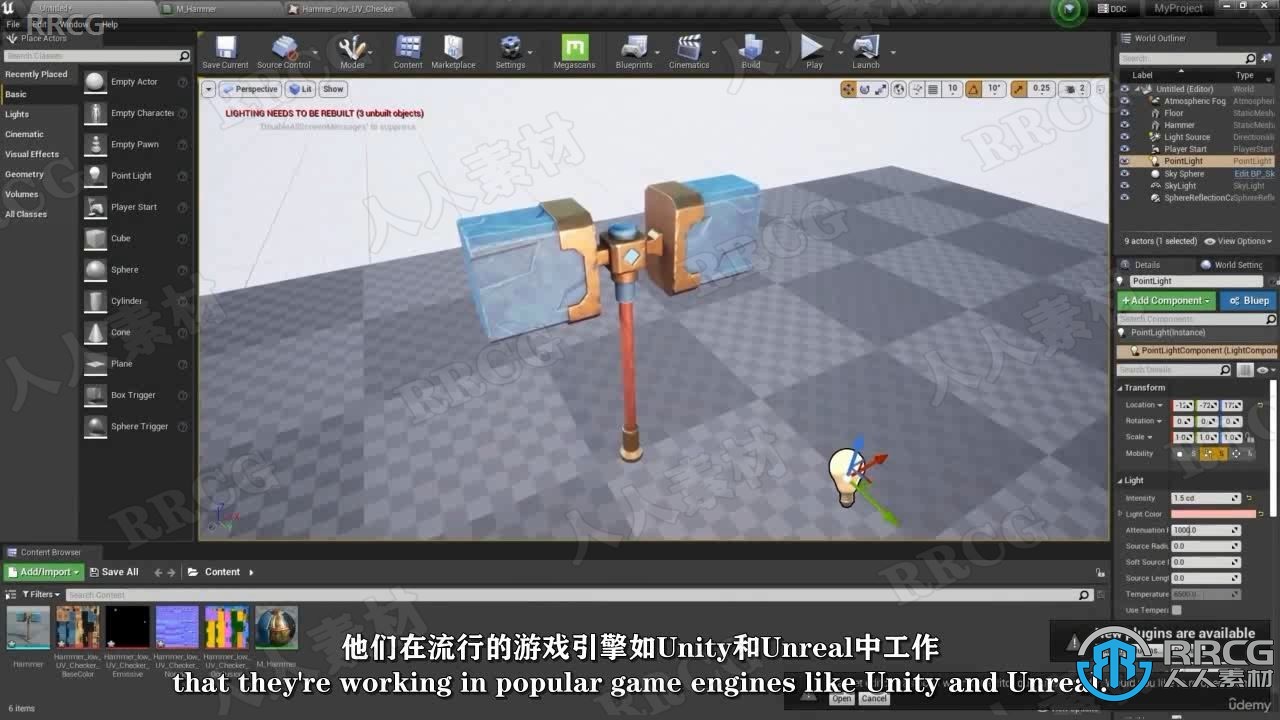The image size is (1280, 720).
Task: Select the Sphere Trigger actor icon
Action: point(95,426)
